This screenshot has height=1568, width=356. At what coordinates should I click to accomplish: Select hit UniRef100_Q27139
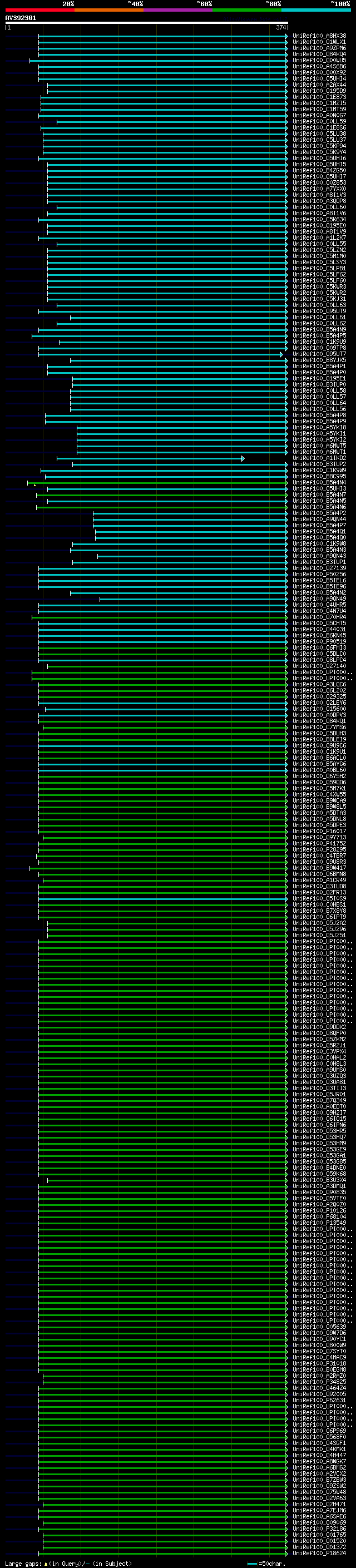pyautogui.click(x=319, y=568)
